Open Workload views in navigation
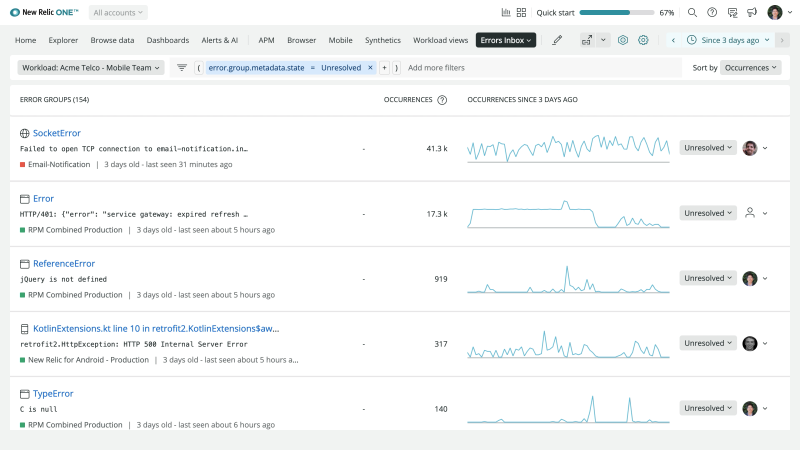The height and width of the screenshot is (450, 800). (440, 40)
